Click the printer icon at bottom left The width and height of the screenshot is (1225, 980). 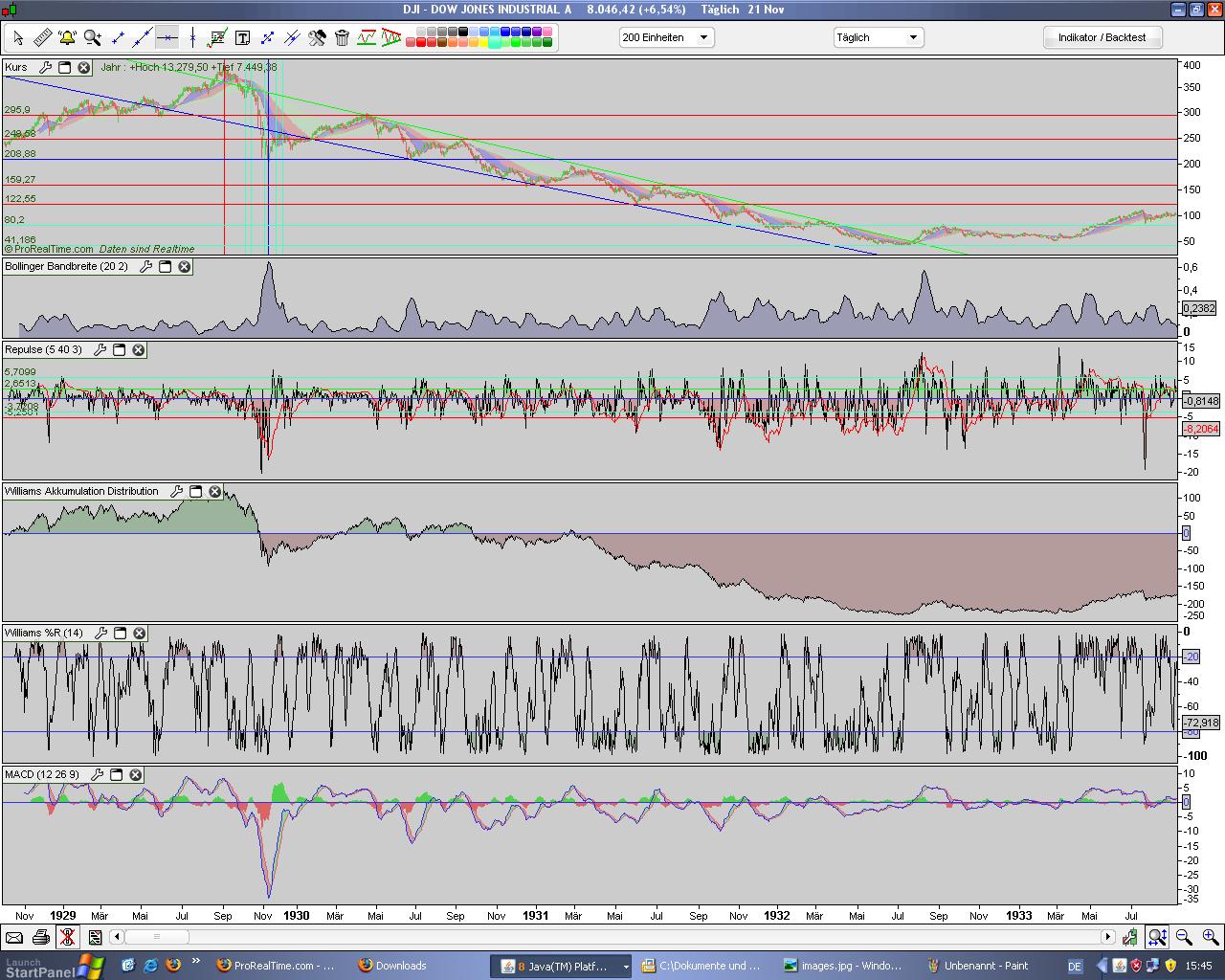40,937
